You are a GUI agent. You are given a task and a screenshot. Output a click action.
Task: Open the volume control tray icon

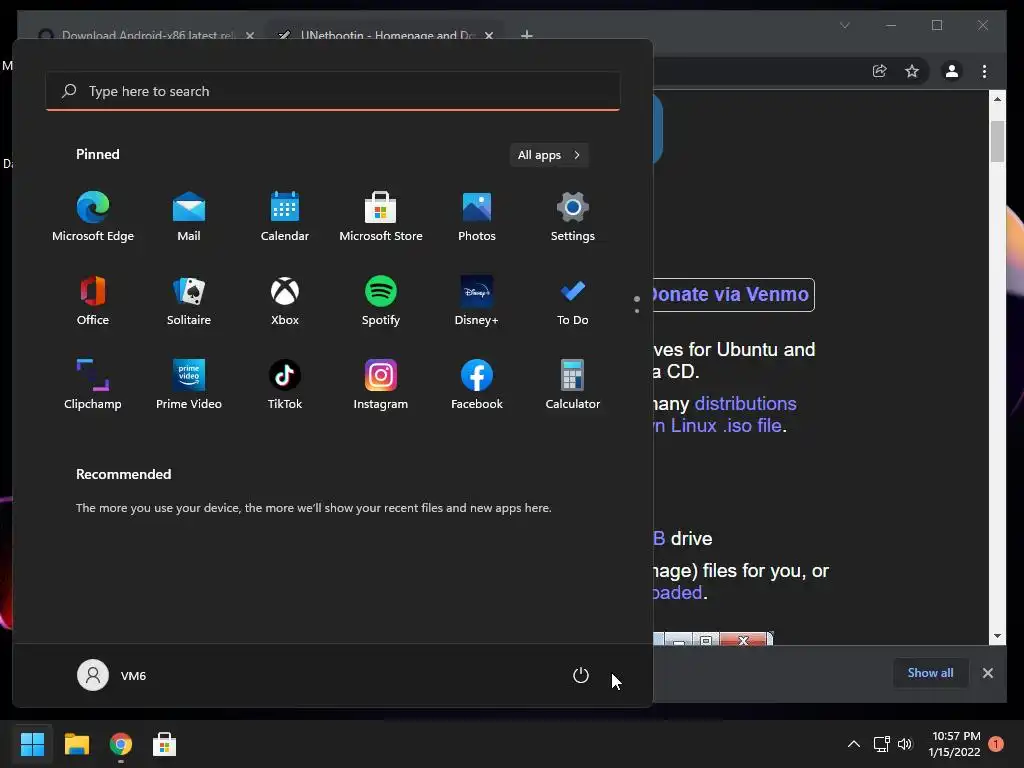[x=904, y=744]
